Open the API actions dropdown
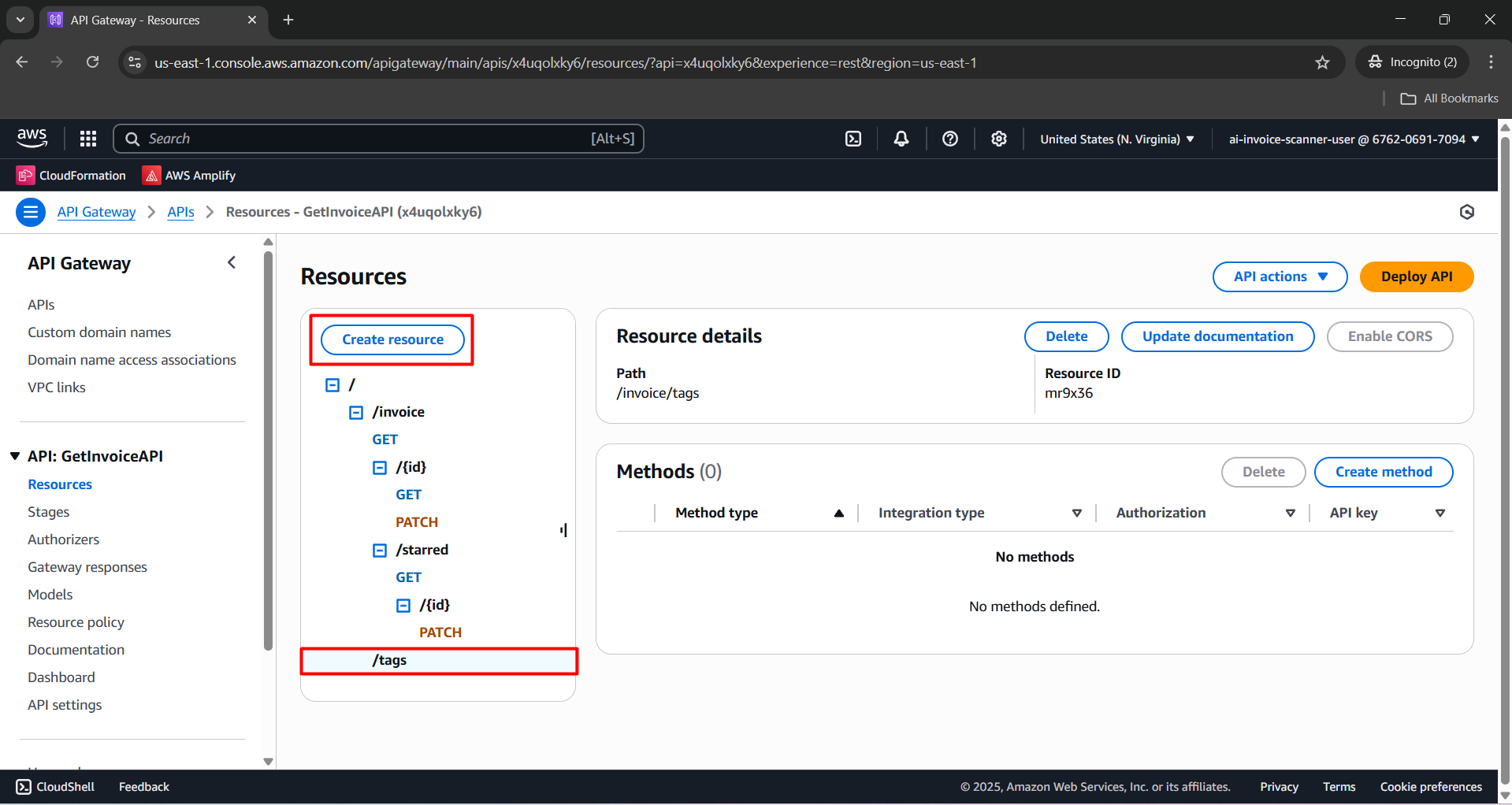The image size is (1512, 805). [1279, 276]
